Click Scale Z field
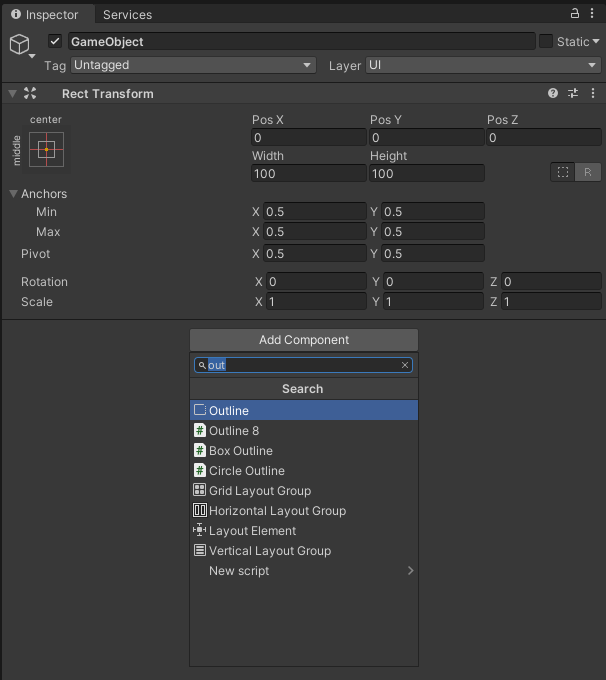Screen dimensions: 606x680 551,301
